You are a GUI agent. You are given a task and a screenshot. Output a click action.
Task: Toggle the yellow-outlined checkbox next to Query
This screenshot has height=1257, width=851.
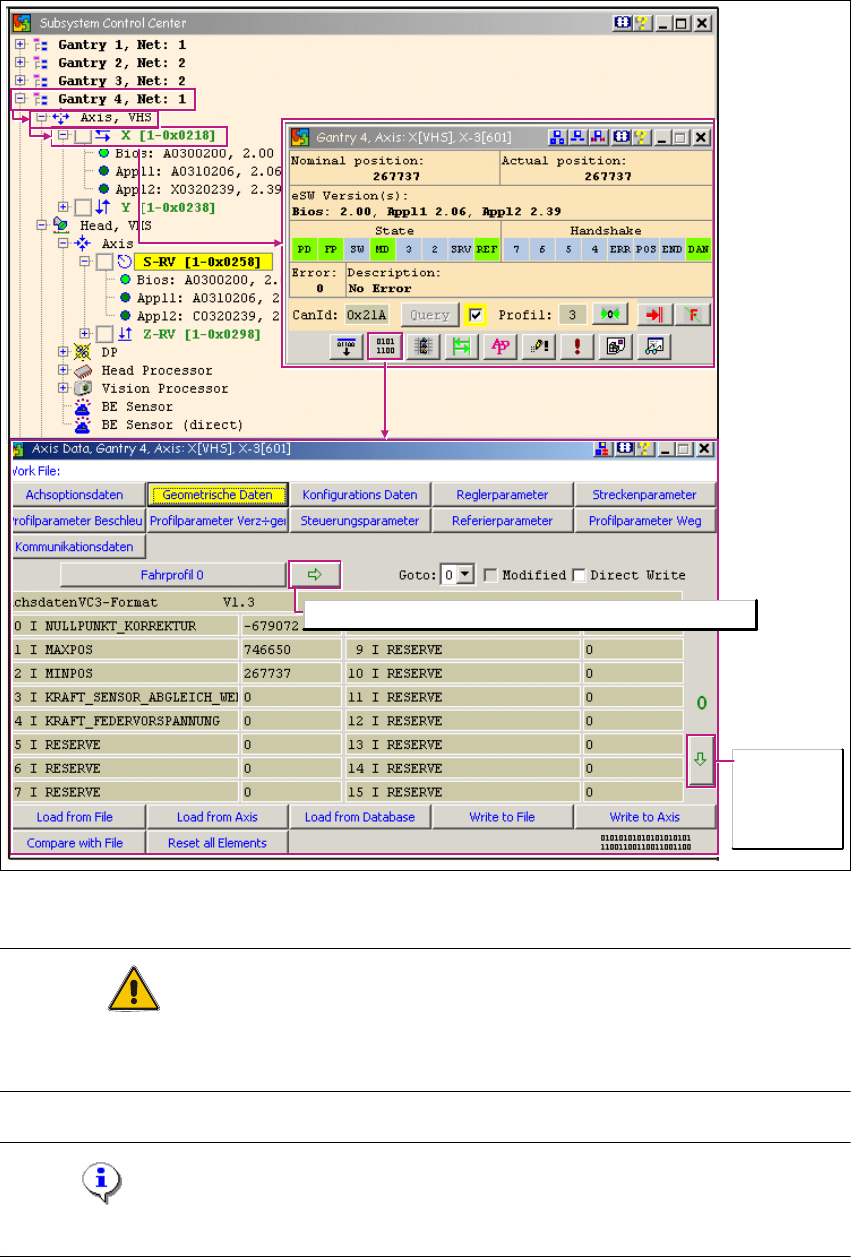(x=477, y=314)
